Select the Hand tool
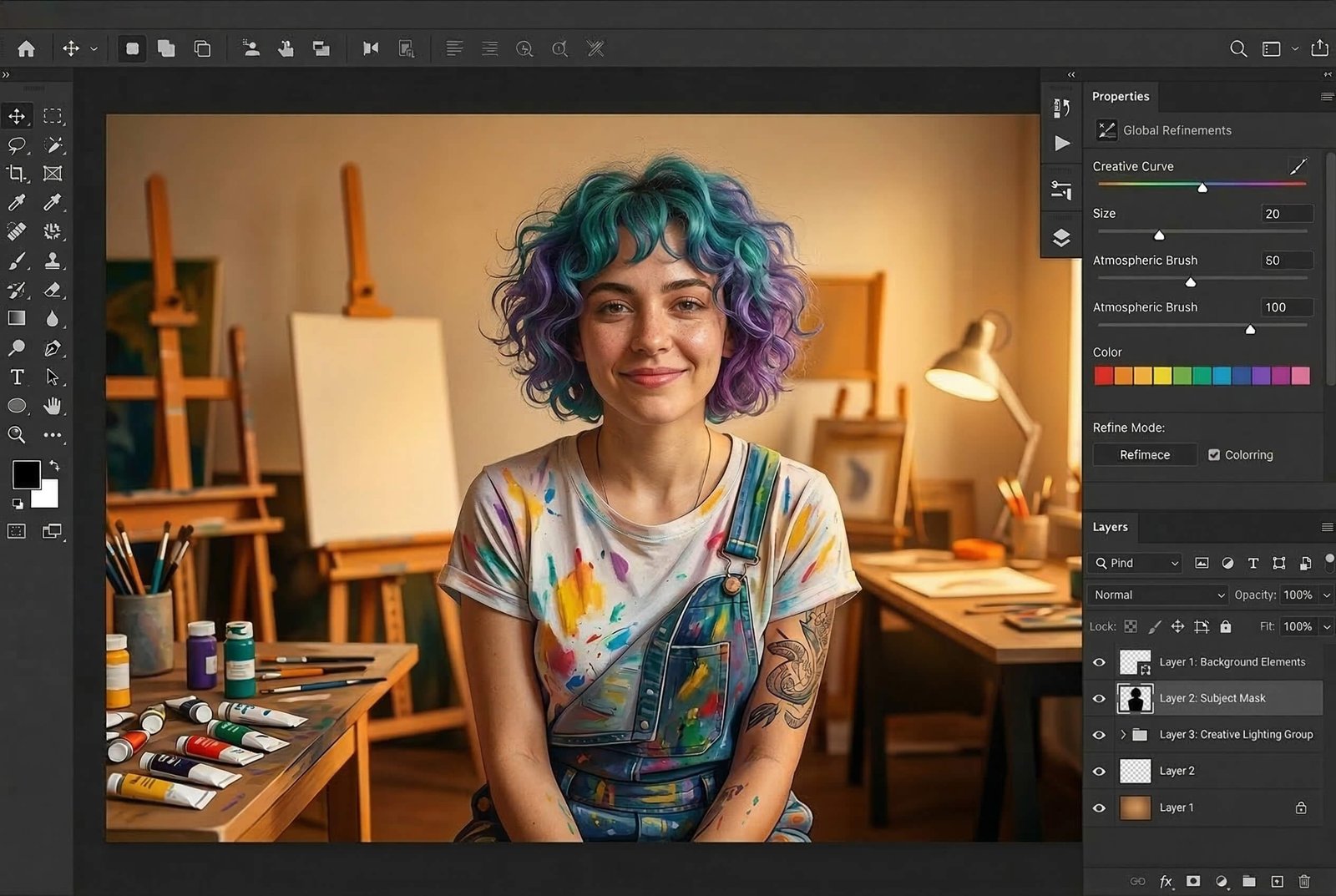The width and height of the screenshot is (1336, 896). pos(53,407)
